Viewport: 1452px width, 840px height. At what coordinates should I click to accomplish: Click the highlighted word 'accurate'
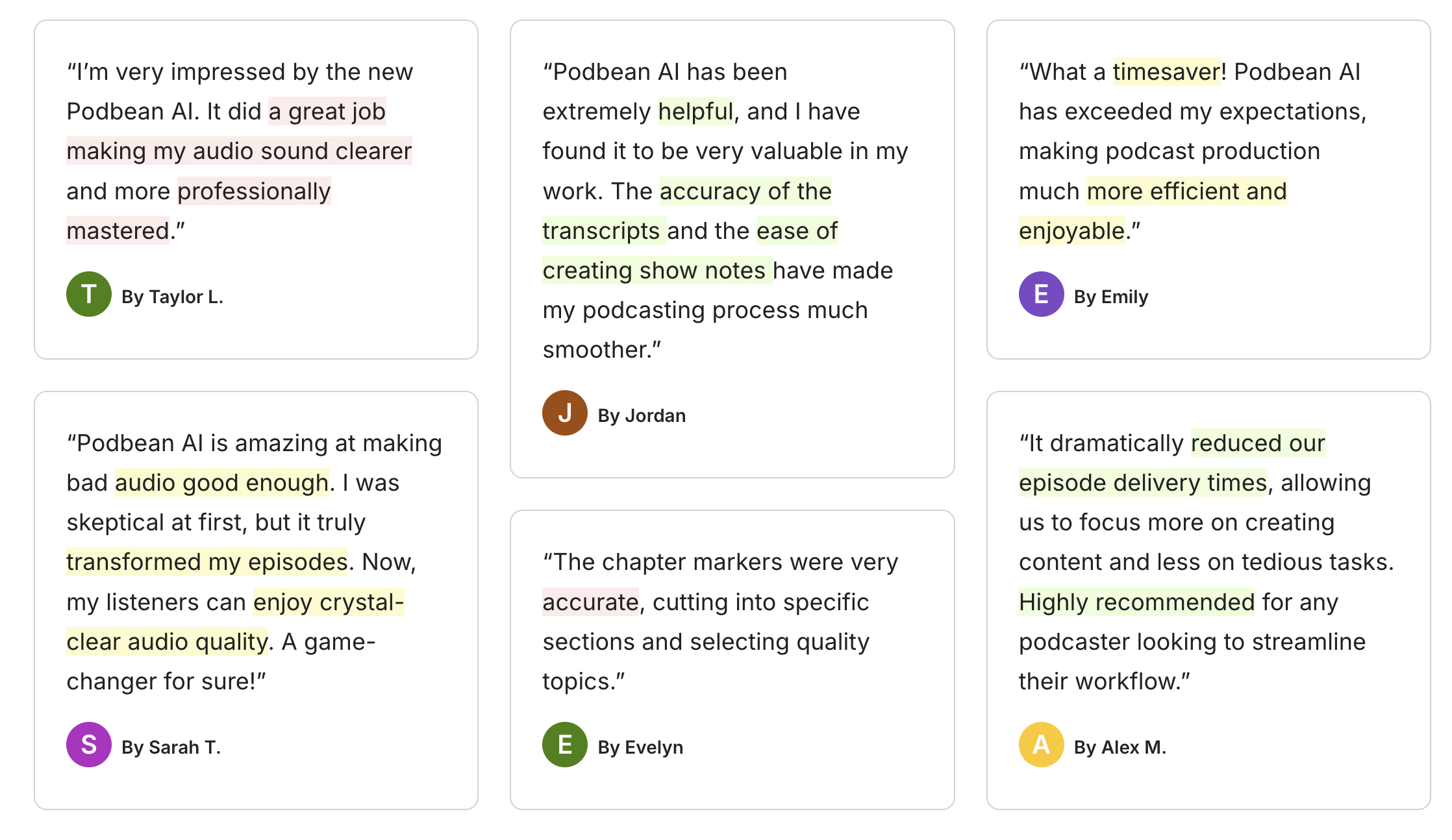[590, 602]
